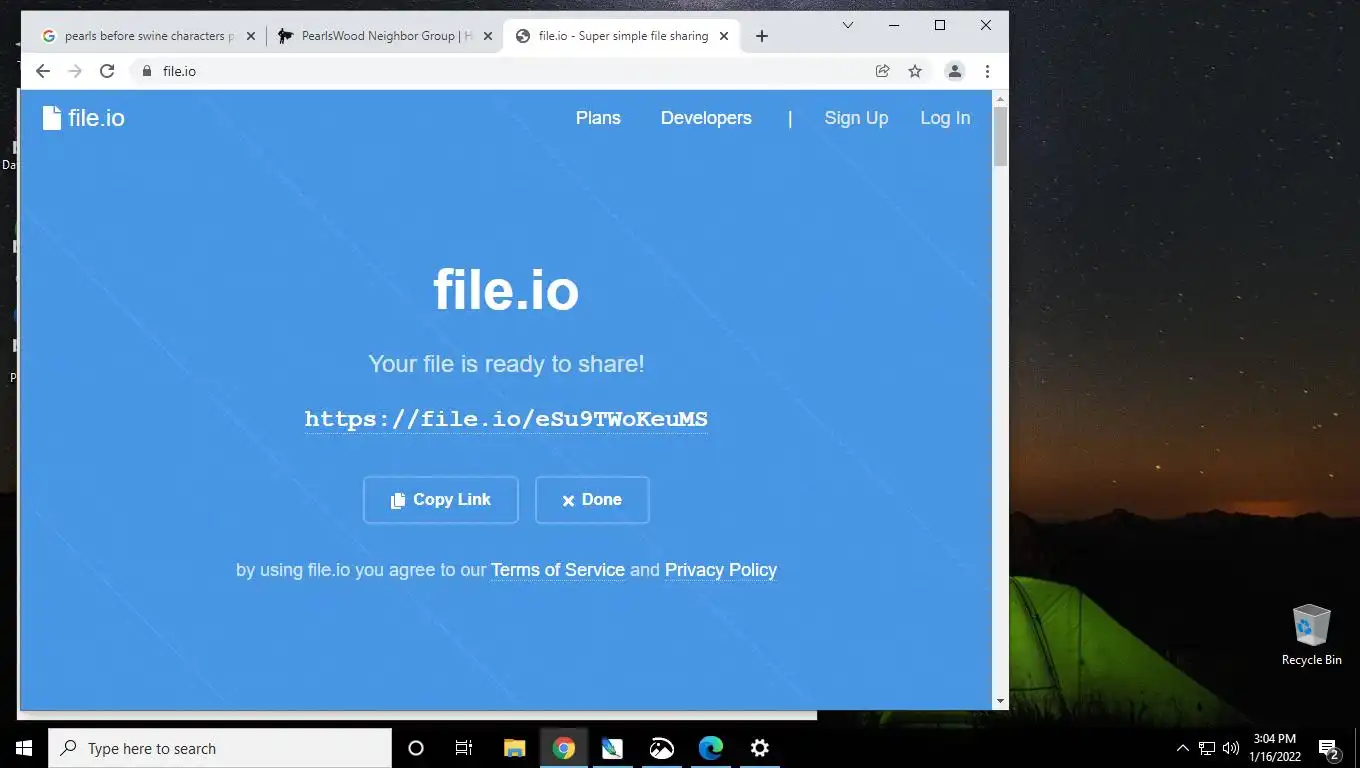Click scrollbar down arrow
Image resolution: width=1360 pixels, height=768 pixels.
(x=1001, y=702)
